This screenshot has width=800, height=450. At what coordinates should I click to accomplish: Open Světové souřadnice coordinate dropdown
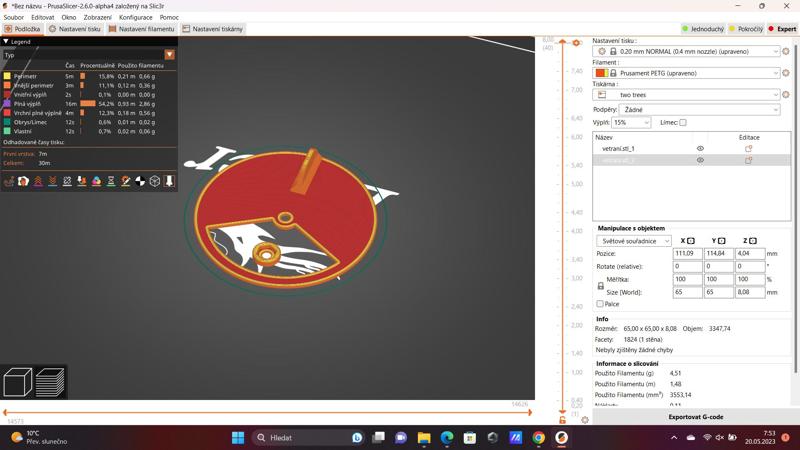[634, 241]
